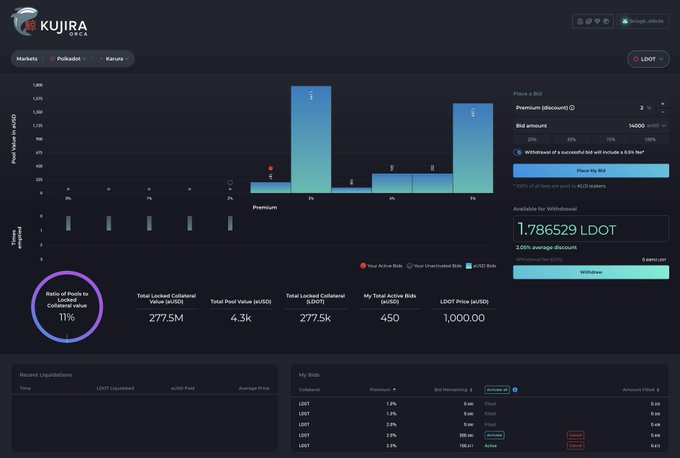
Task: Click the Place My Bid button
Action: pos(591,170)
